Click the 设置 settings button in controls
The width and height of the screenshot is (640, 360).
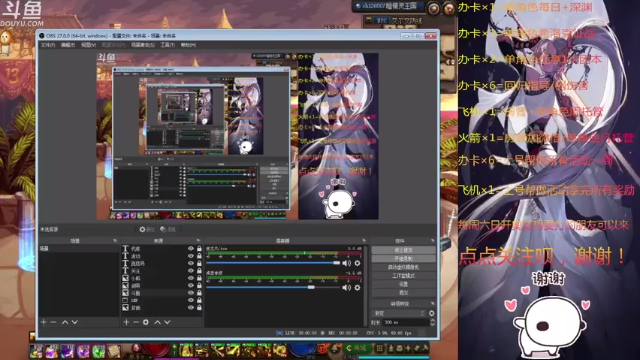click(403, 284)
